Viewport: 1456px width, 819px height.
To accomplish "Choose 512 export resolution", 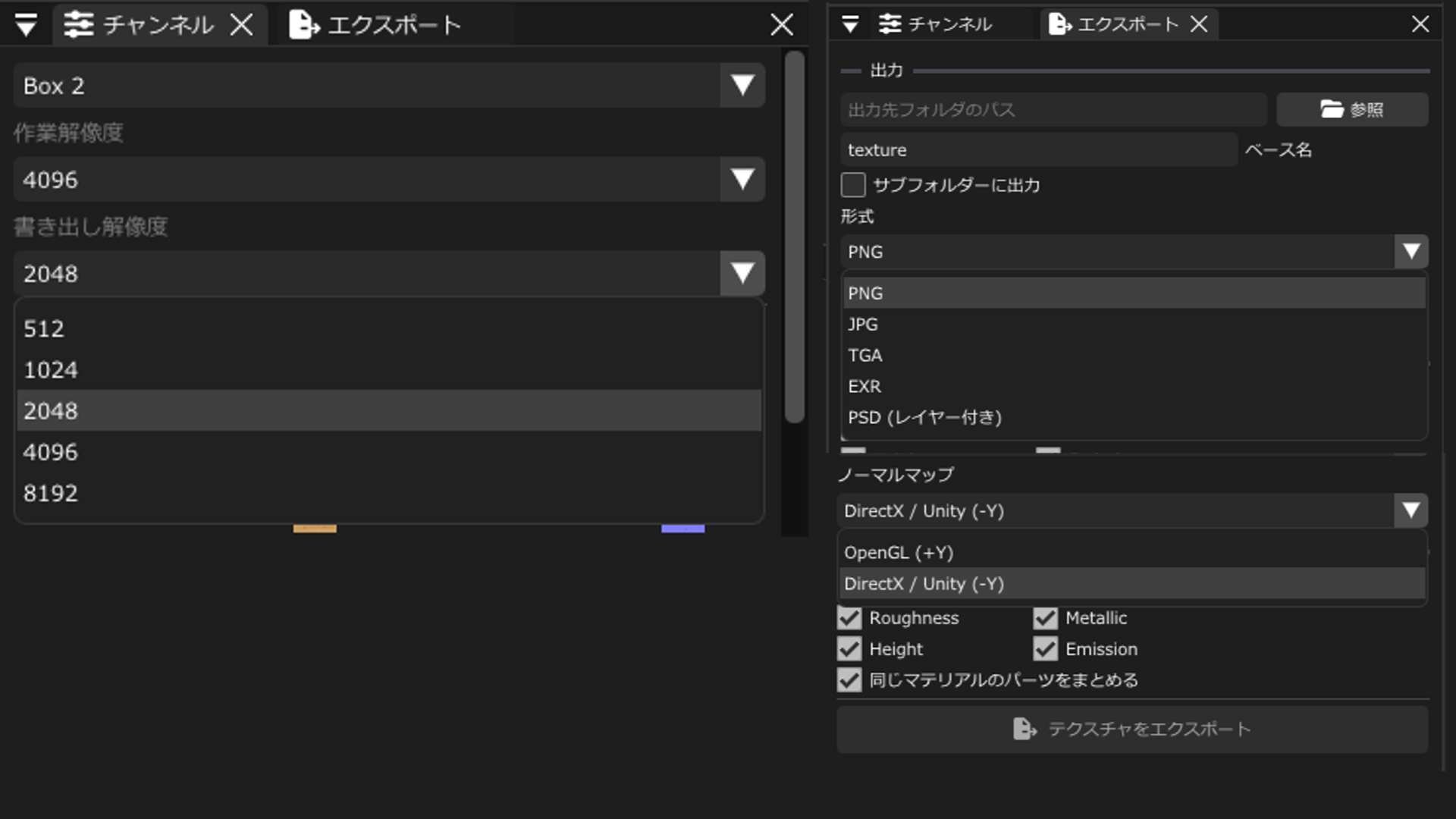I will (389, 328).
